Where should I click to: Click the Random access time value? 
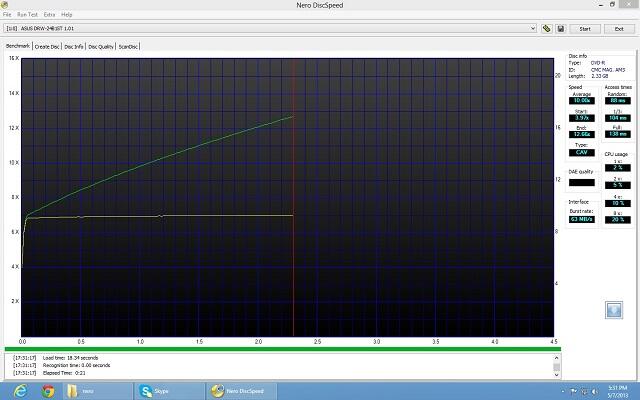pyautogui.click(x=618, y=100)
